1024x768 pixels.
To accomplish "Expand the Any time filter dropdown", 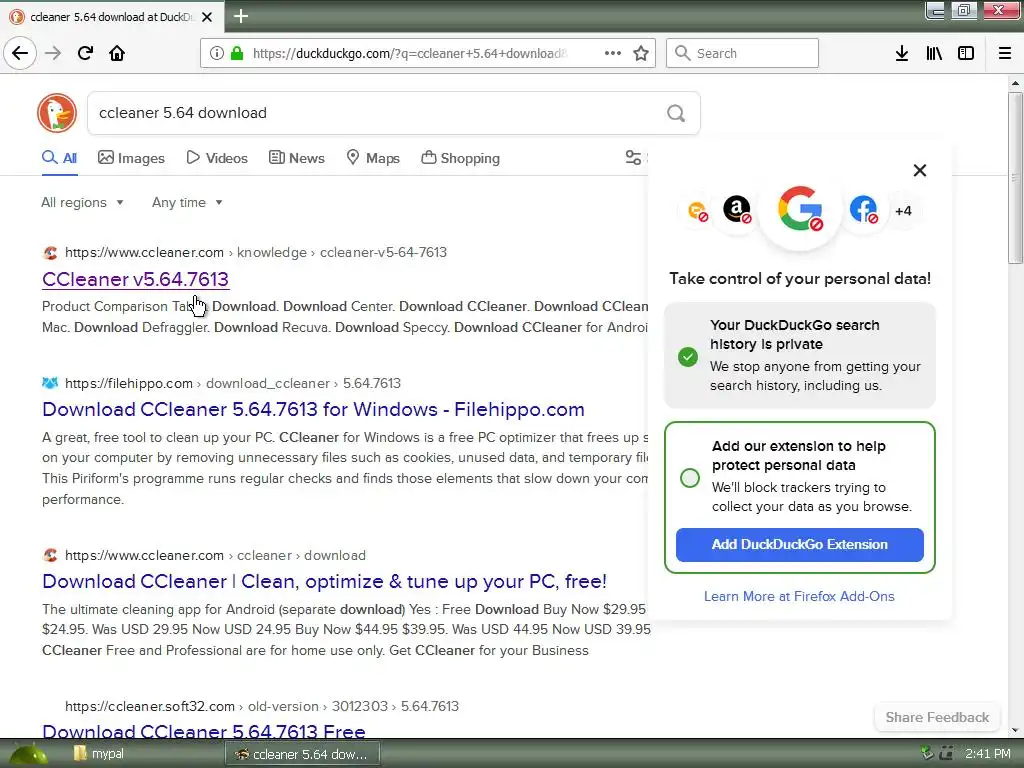I will (x=187, y=202).
